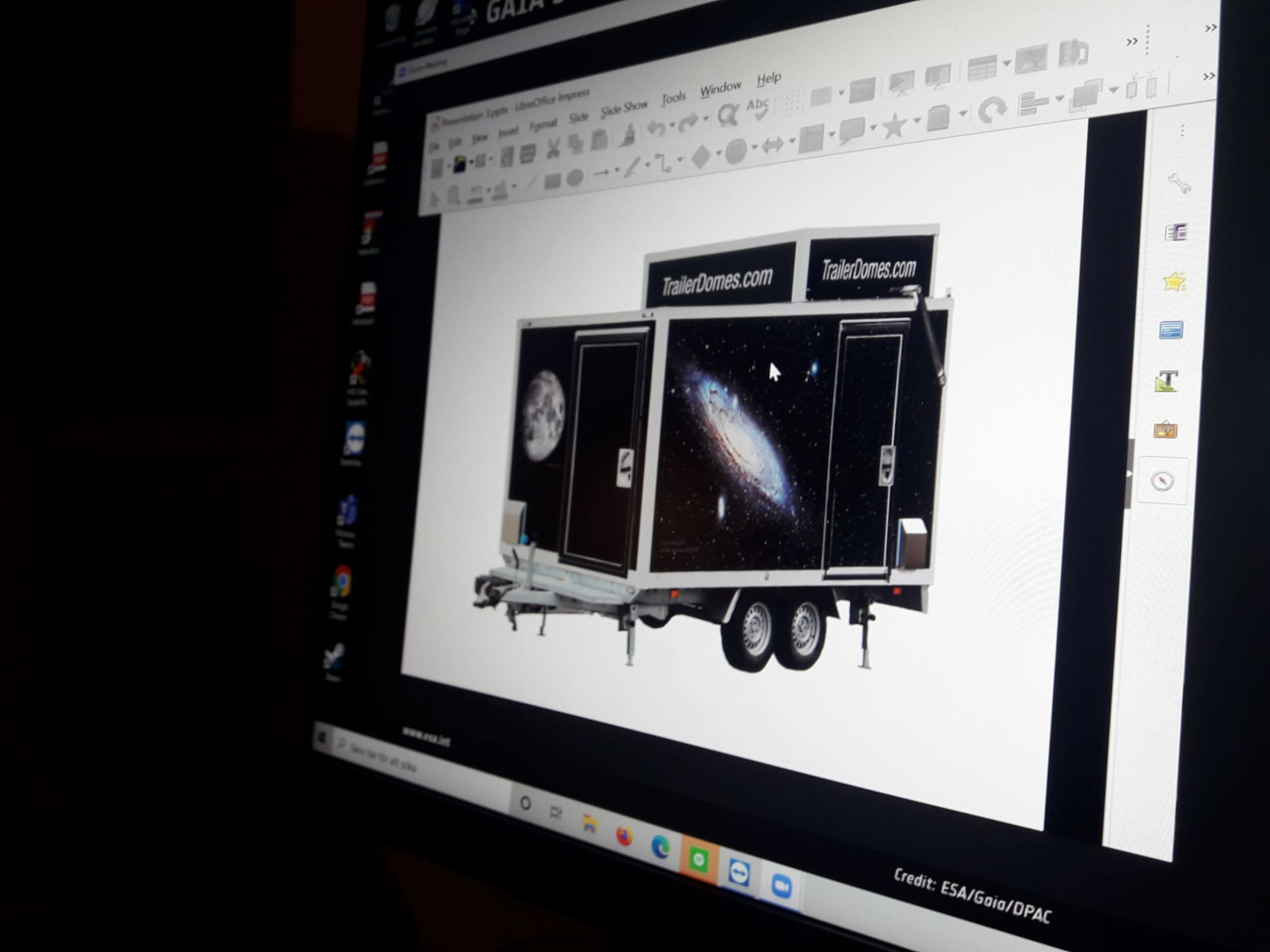1270x952 pixels.
Task: Expand the Block Arrows dropdown arrow
Action: click(791, 142)
